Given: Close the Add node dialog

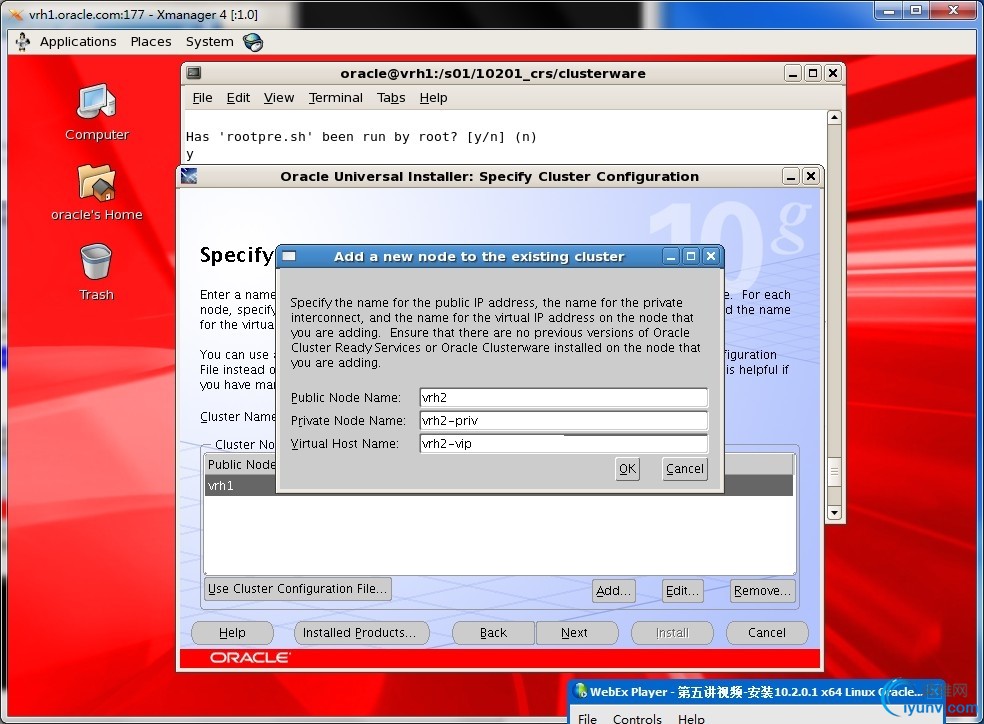Looking at the screenshot, I should (x=711, y=256).
